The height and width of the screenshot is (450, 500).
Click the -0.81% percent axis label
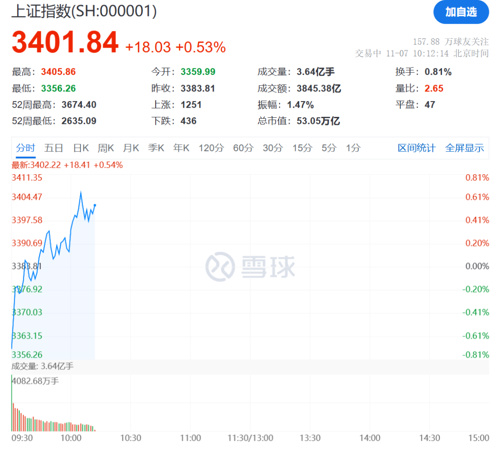point(476,355)
